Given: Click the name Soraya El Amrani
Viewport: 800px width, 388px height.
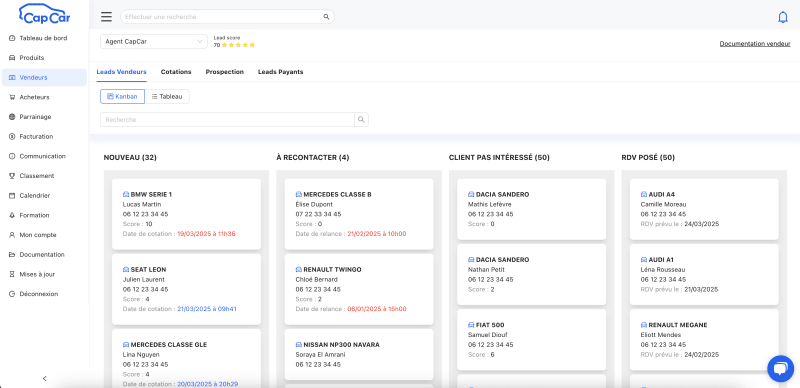Looking at the screenshot, I should click(x=320, y=354).
